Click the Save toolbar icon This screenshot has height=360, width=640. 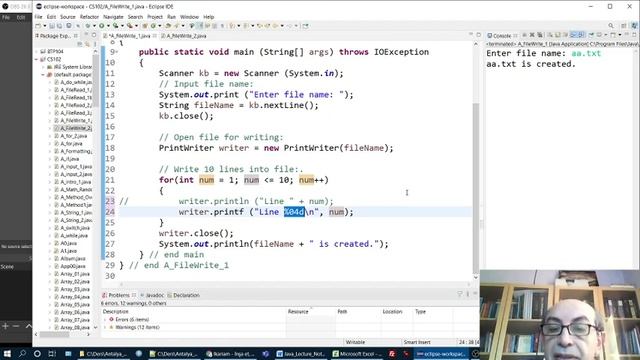click(52, 26)
